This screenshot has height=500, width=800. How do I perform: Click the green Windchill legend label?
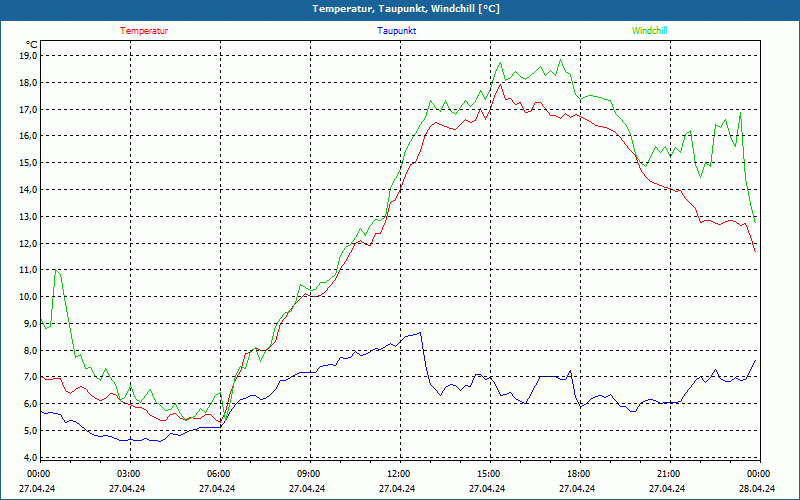coord(649,31)
